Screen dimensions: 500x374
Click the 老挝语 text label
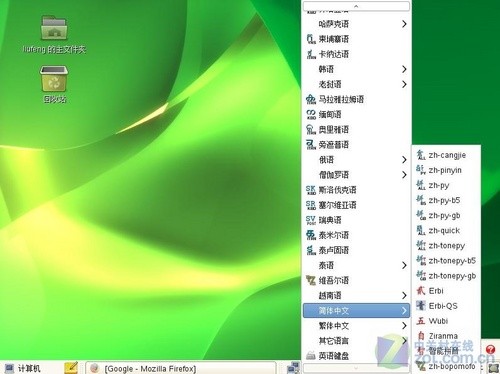(330, 84)
